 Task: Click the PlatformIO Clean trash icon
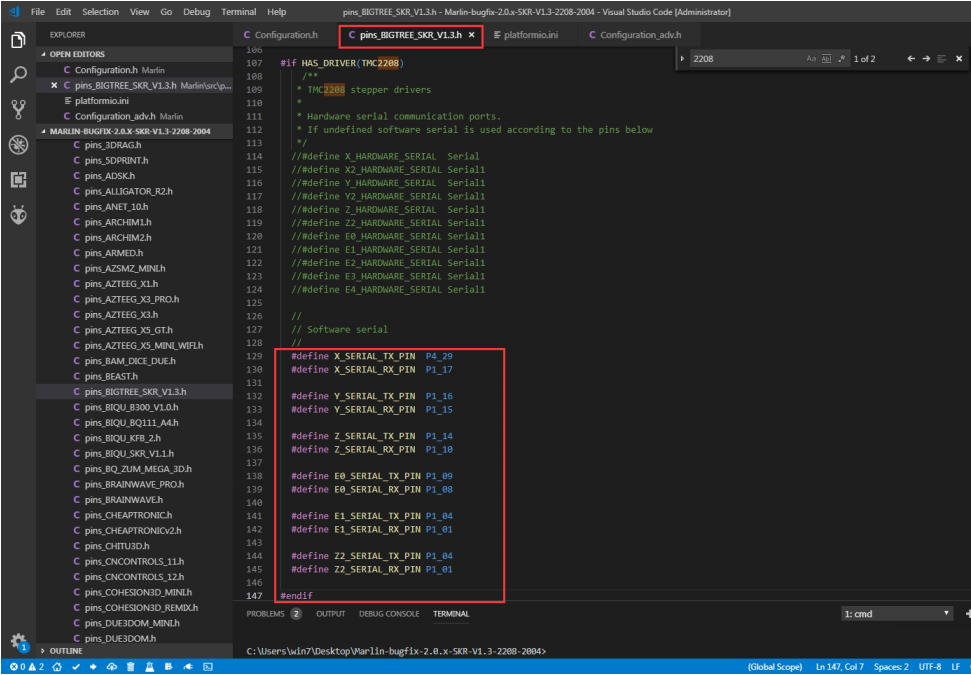click(x=129, y=666)
